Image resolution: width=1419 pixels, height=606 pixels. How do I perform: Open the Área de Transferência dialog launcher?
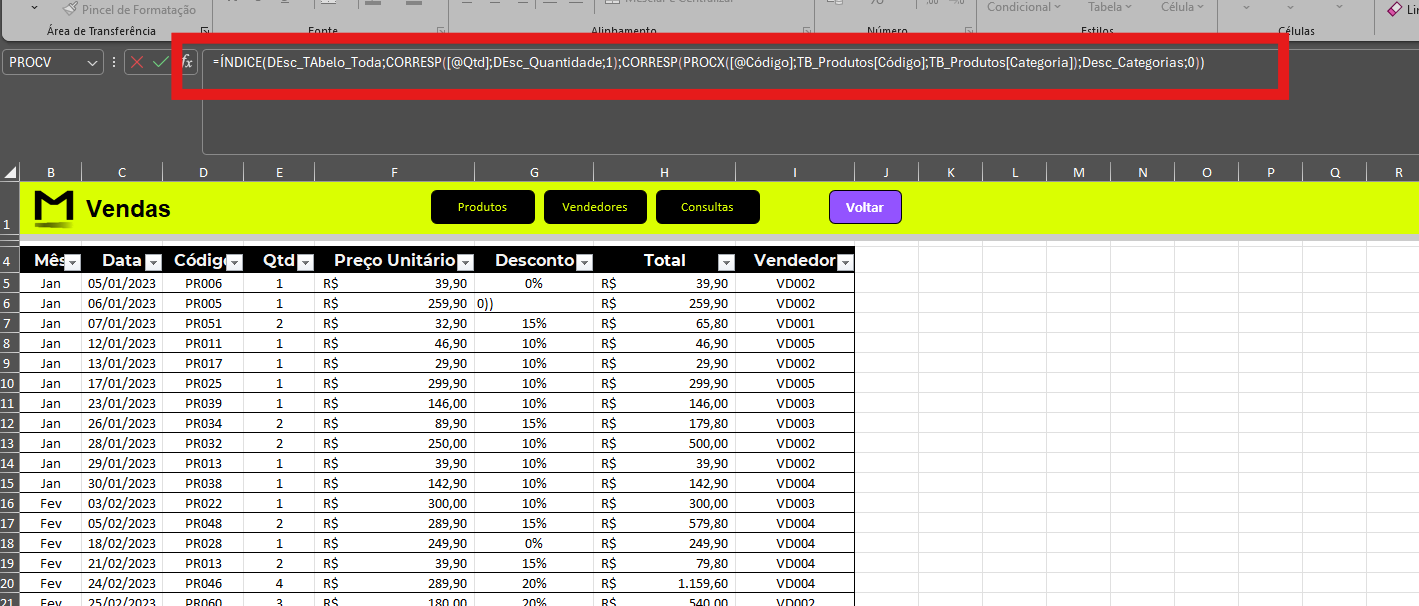pyautogui.click(x=205, y=31)
